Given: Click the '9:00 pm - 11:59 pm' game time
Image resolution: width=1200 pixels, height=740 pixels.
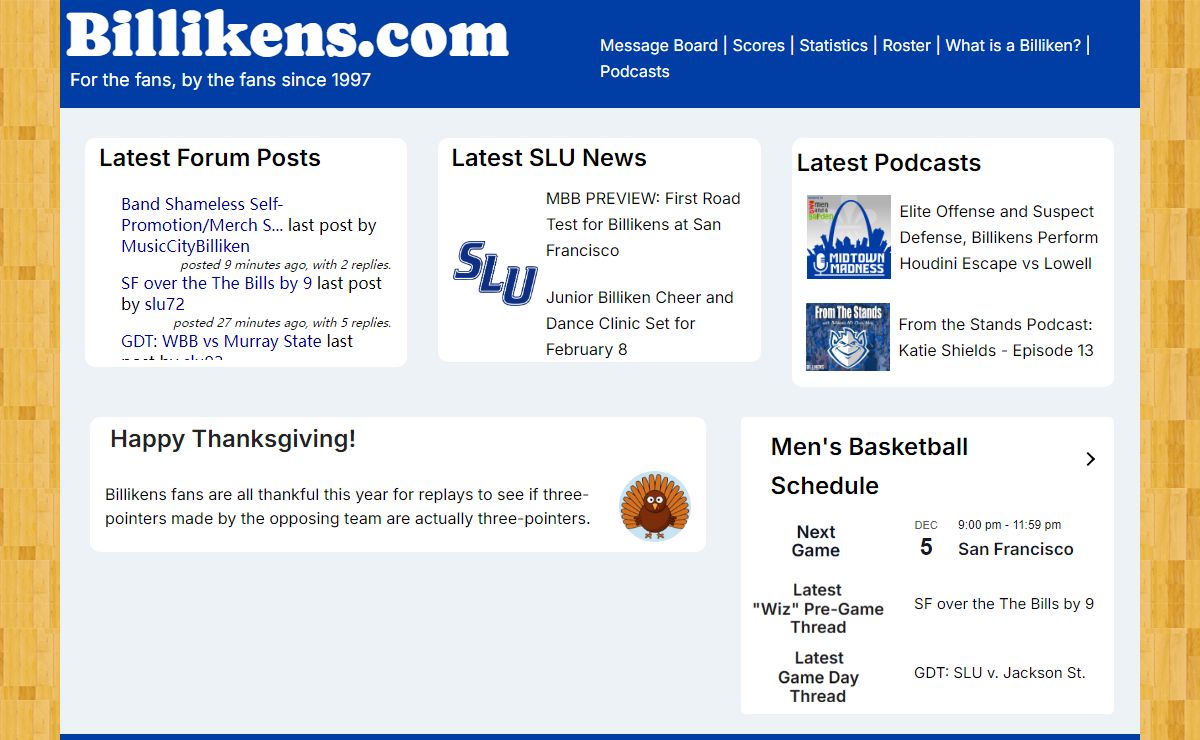Looking at the screenshot, I should tap(1009, 525).
